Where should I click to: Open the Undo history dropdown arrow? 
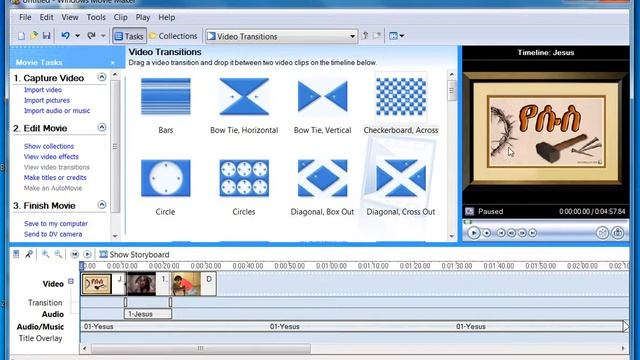pos(77,36)
